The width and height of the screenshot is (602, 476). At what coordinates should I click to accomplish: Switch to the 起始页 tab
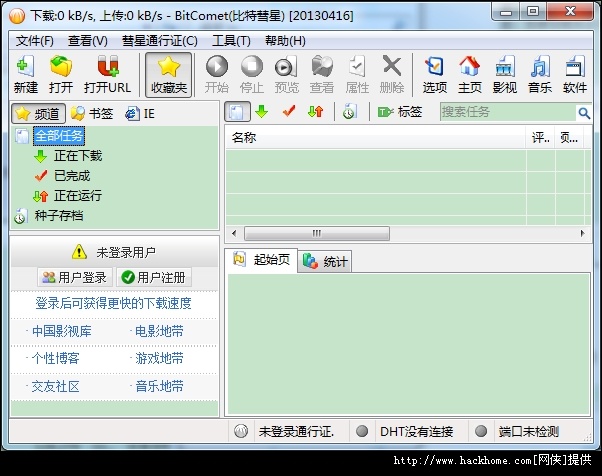pos(262,260)
